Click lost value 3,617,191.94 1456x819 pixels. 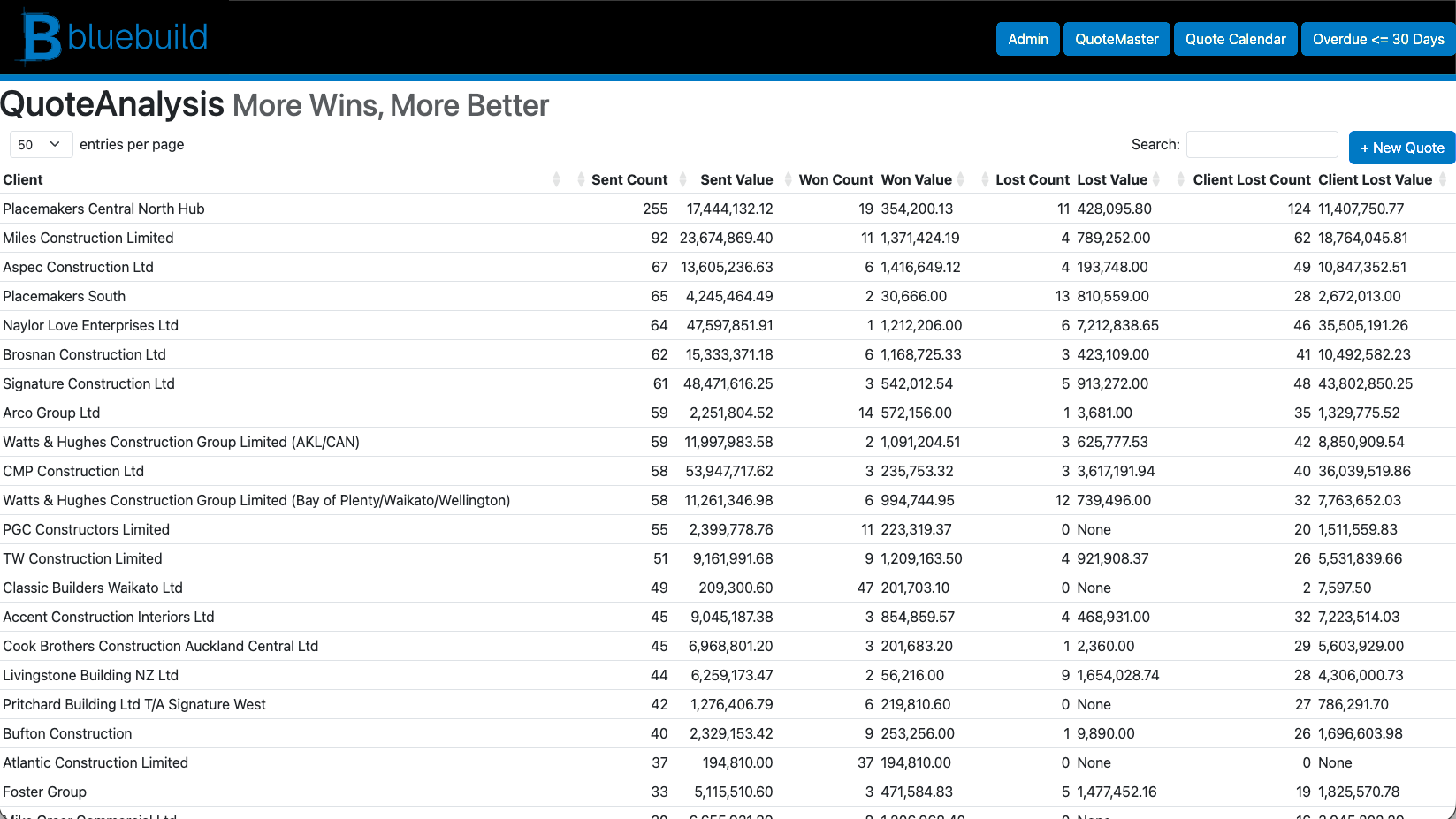click(x=1116, y=471)
